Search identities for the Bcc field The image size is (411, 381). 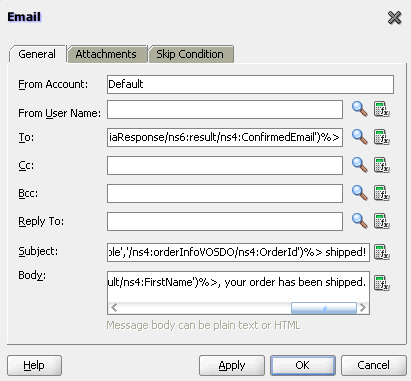point(359,193)
